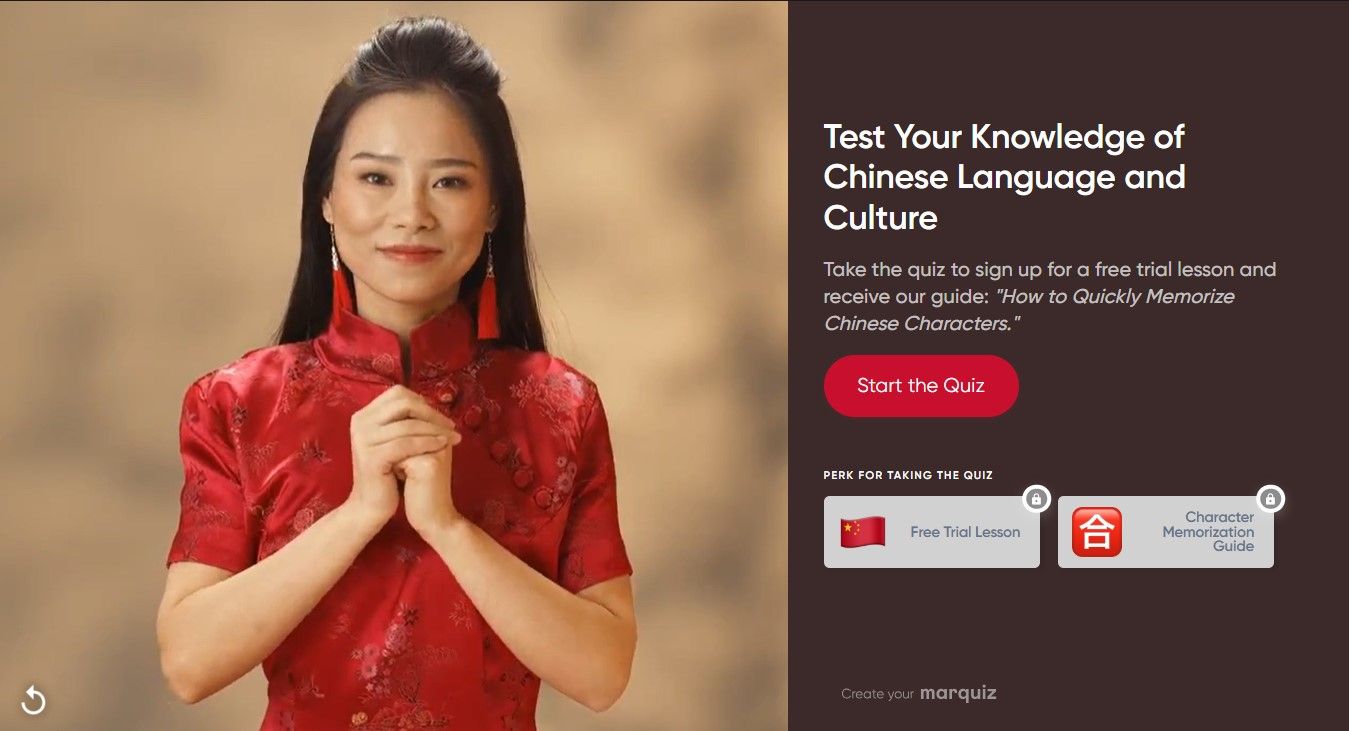Viewport: 1349px width, 731px height.
Task: Open the marquiz logo link
Action: [958, 693]
